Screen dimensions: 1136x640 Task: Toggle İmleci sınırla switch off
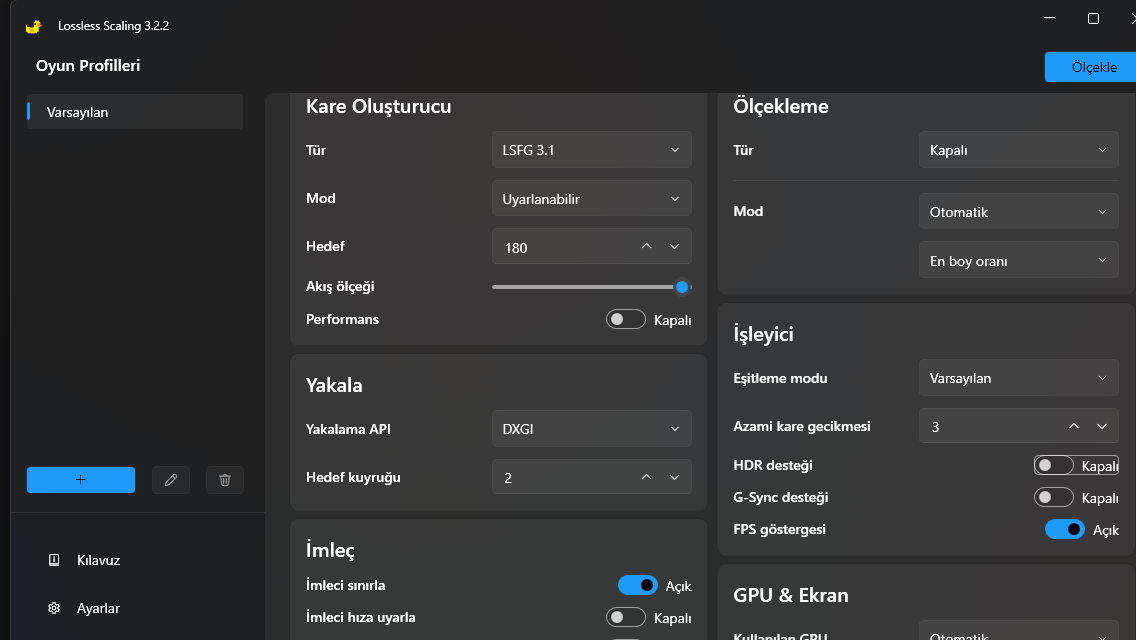(x=638, y=585)
